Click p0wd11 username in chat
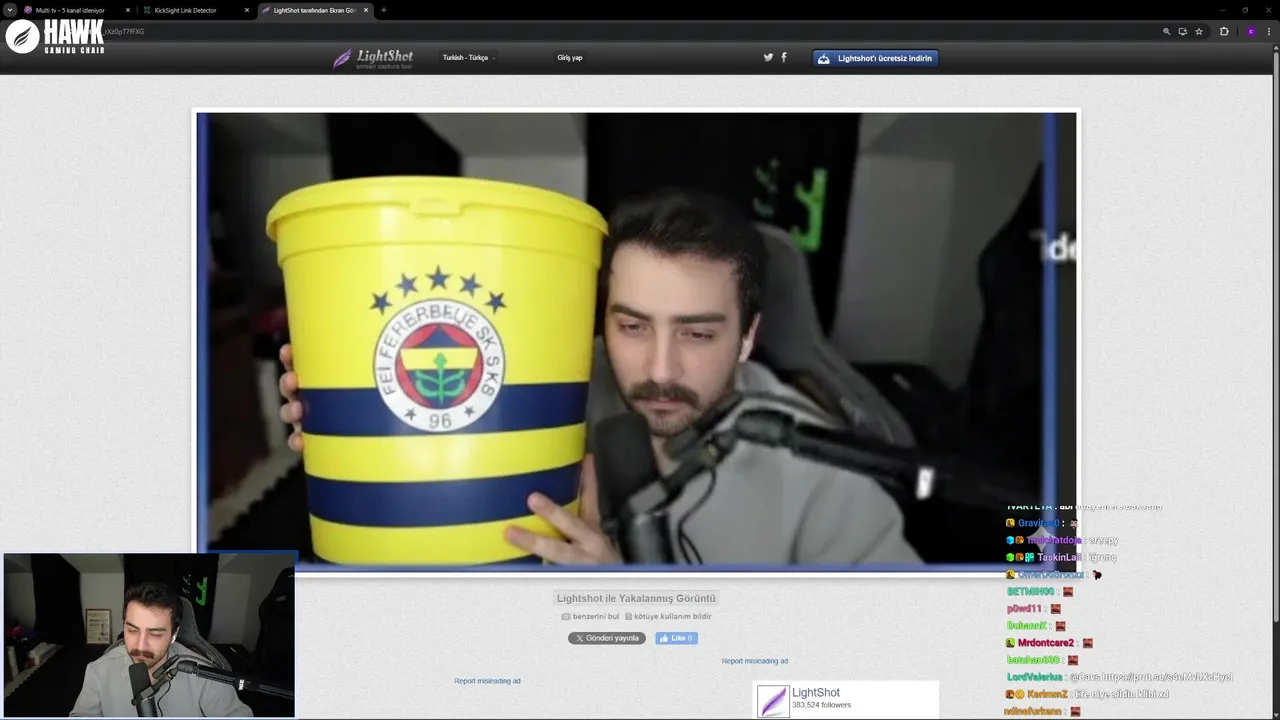 coord(1024,609)
